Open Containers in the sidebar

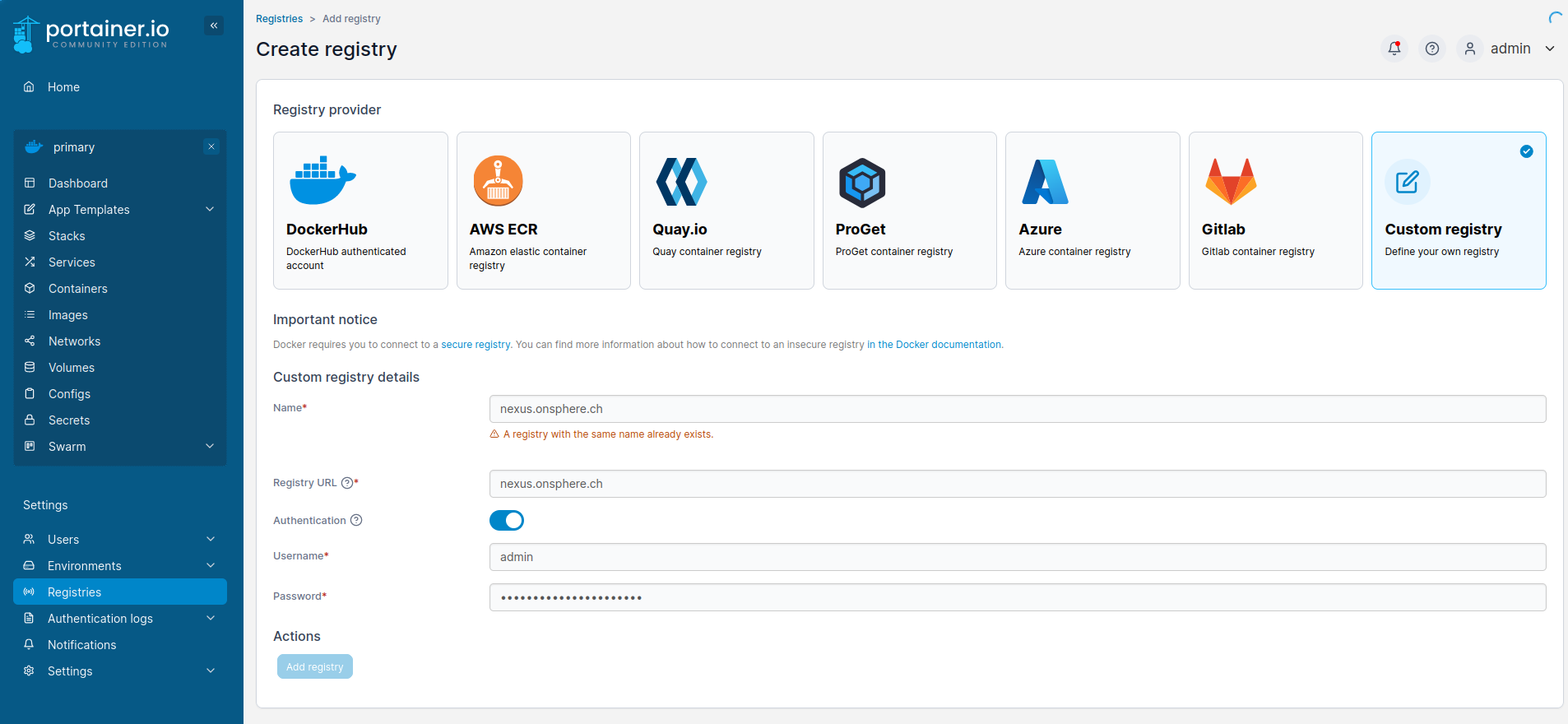(x=119, y=288)
